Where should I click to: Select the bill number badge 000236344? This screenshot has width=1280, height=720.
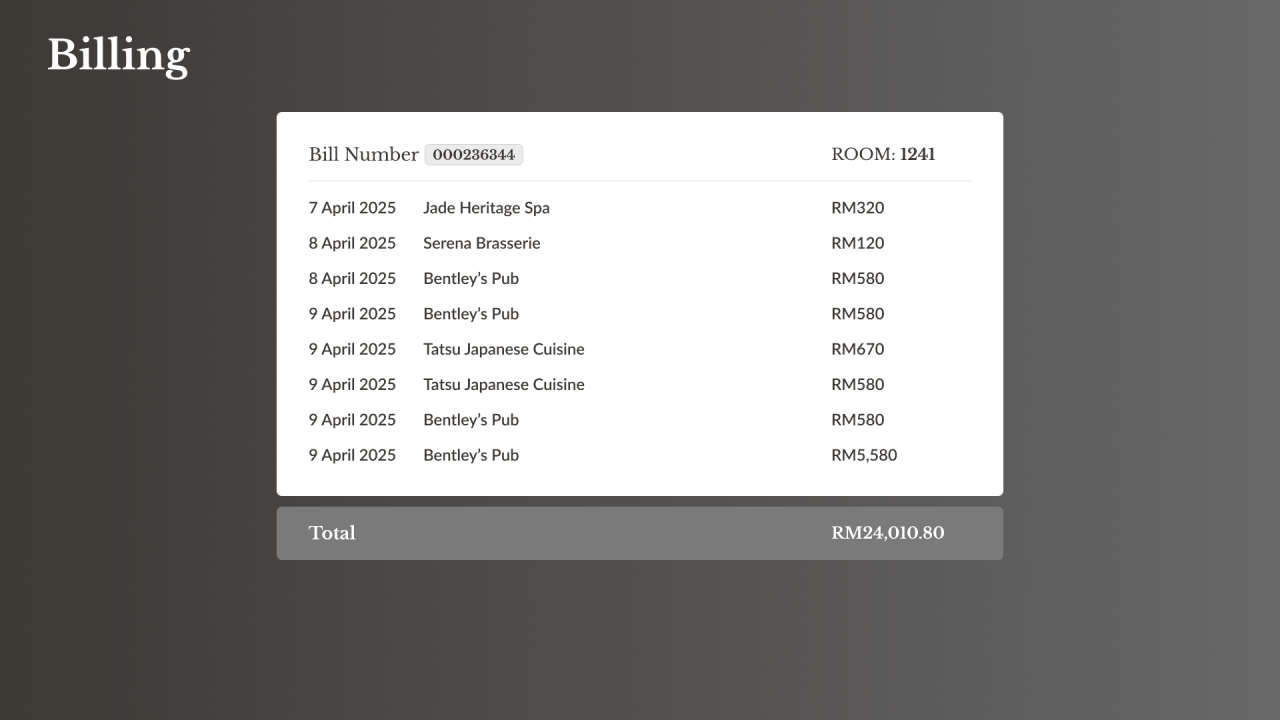point(474,155)
